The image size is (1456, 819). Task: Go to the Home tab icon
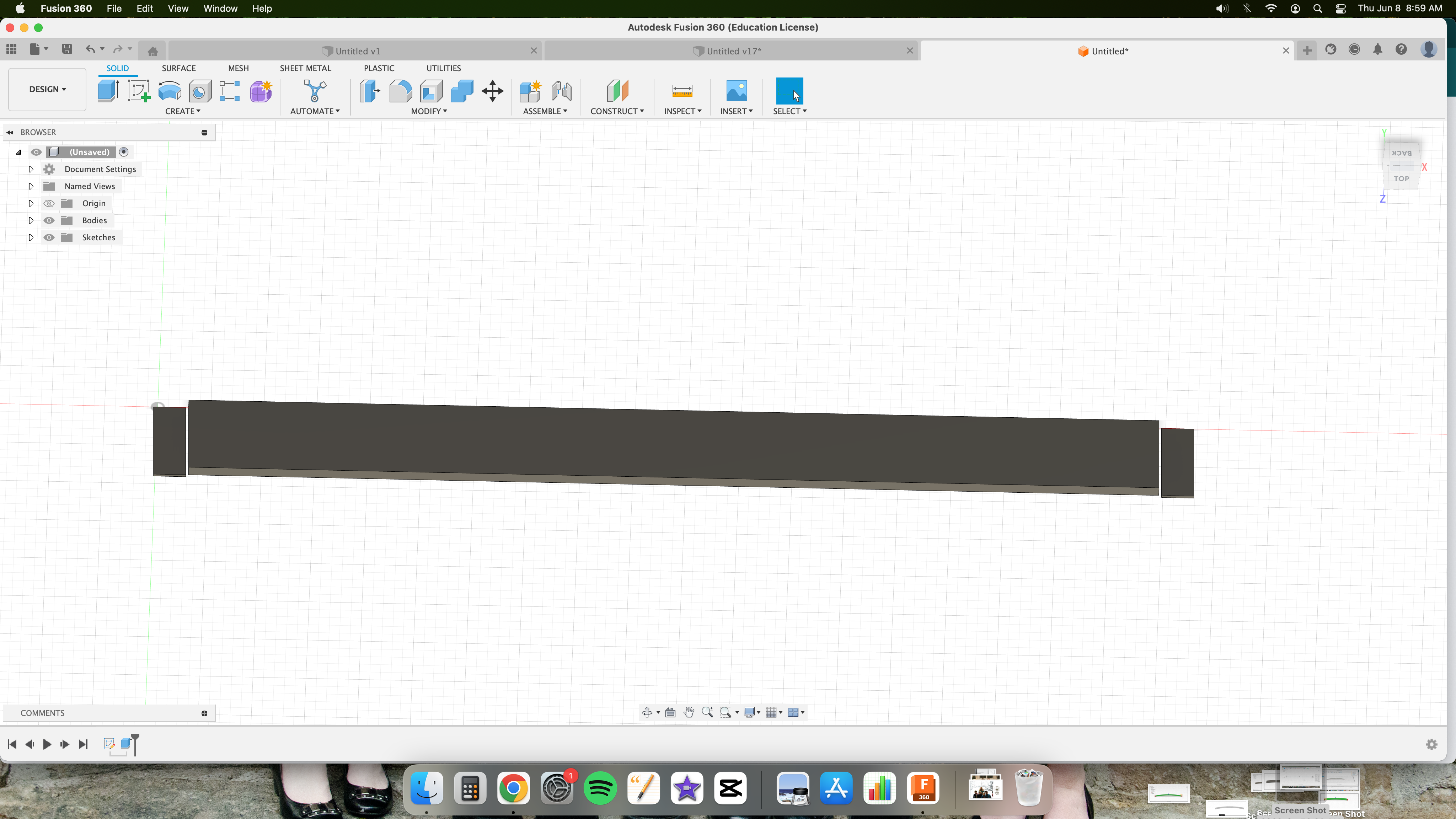(x=152, y=52)
